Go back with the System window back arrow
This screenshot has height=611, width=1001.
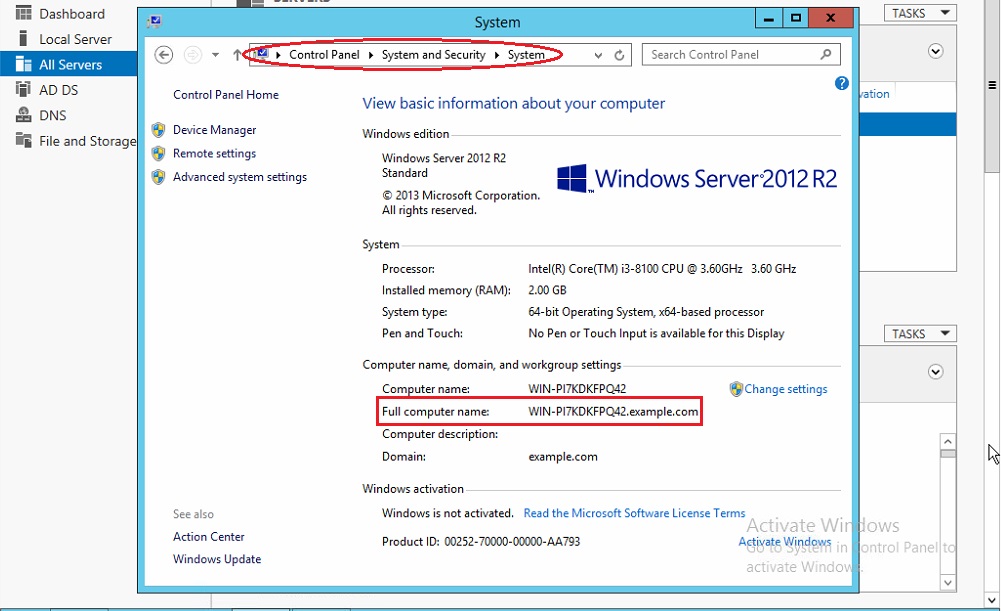[163, 55]
